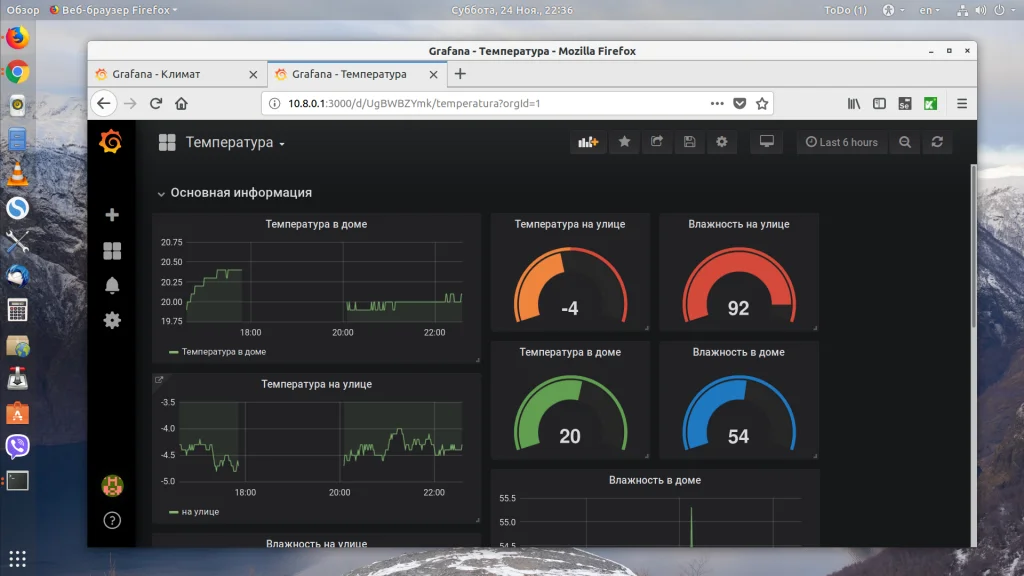Open Температура на улице graph panel title
The image size is (1024, 576).
[317, 384]
